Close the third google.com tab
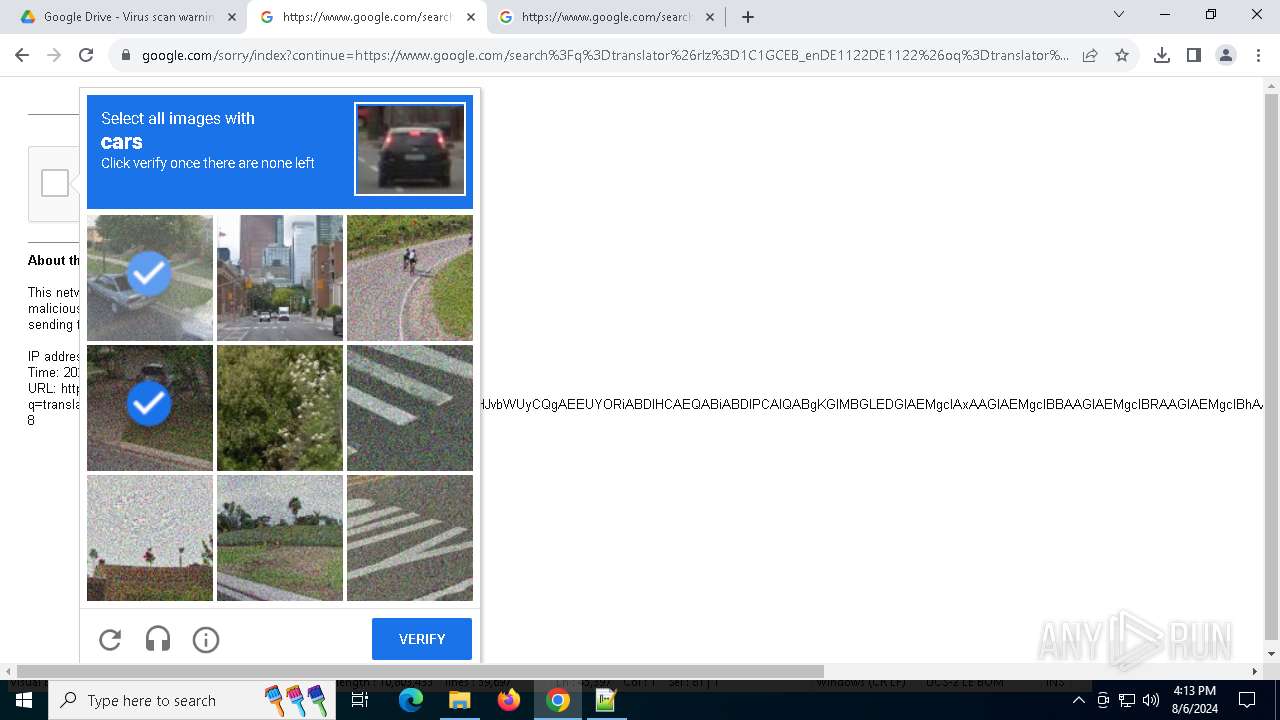Screen dimensions: 1280x720 point(710,17)
